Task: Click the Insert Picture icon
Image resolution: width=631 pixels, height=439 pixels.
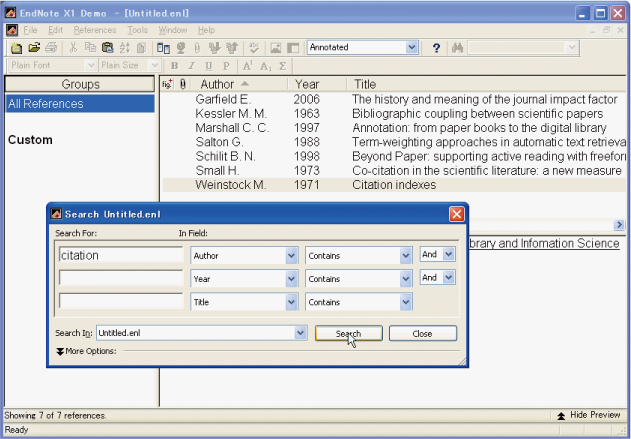Action: pyautogui.click(x=276, y=48)
